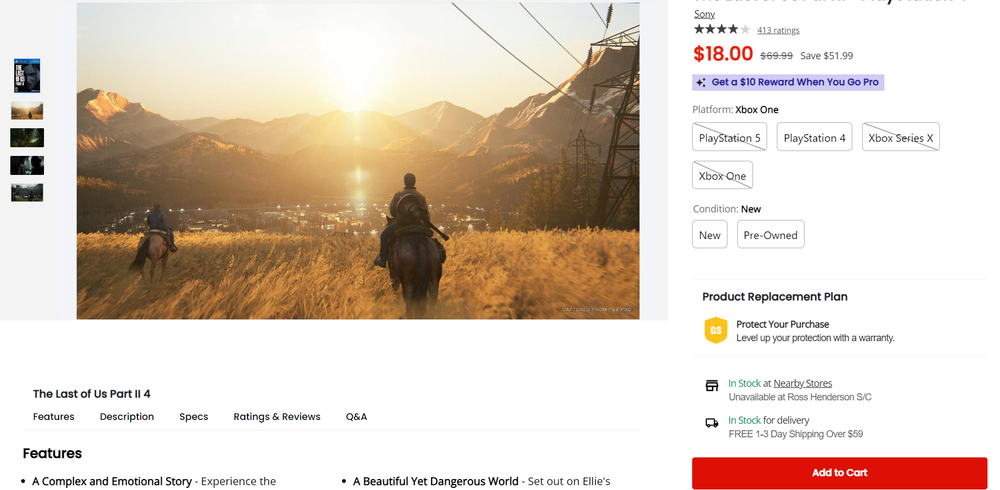Select the sunset horseback screenshot thumbnail
This screenshot has width=1000, height=490.
point(27,110)
